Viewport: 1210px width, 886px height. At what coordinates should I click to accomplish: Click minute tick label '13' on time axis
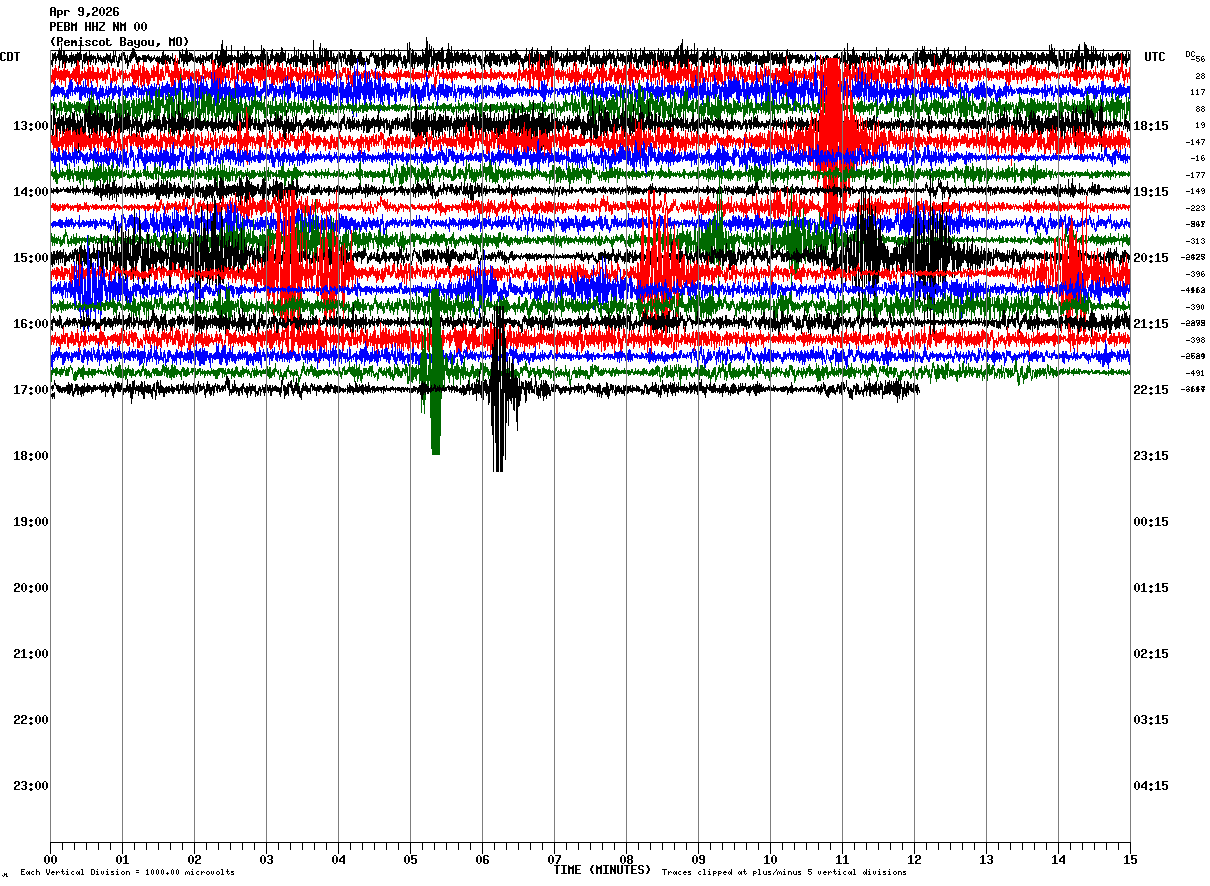point(986,860)
